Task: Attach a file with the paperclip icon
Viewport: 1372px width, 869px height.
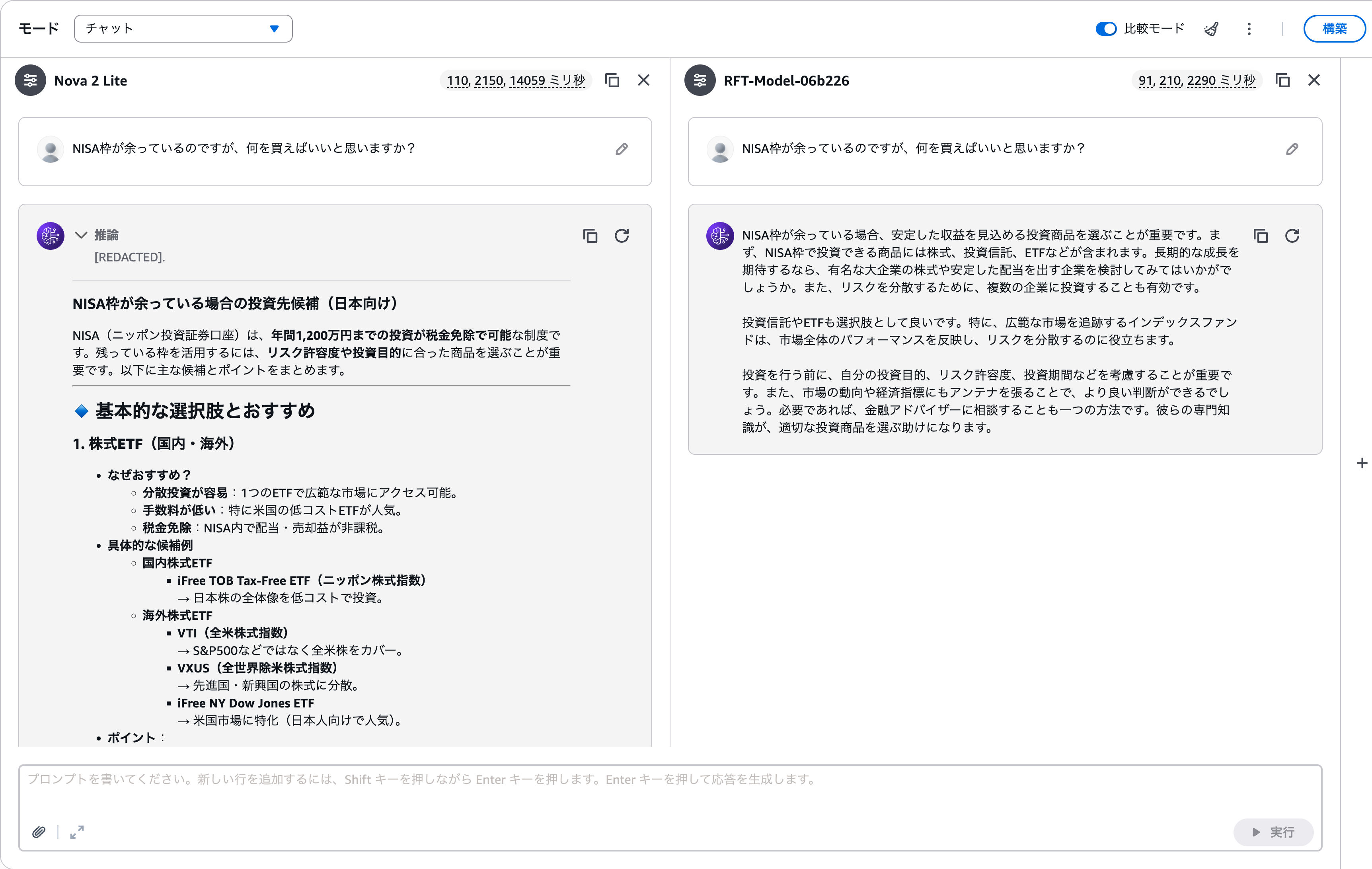Action: pos(39,832)
